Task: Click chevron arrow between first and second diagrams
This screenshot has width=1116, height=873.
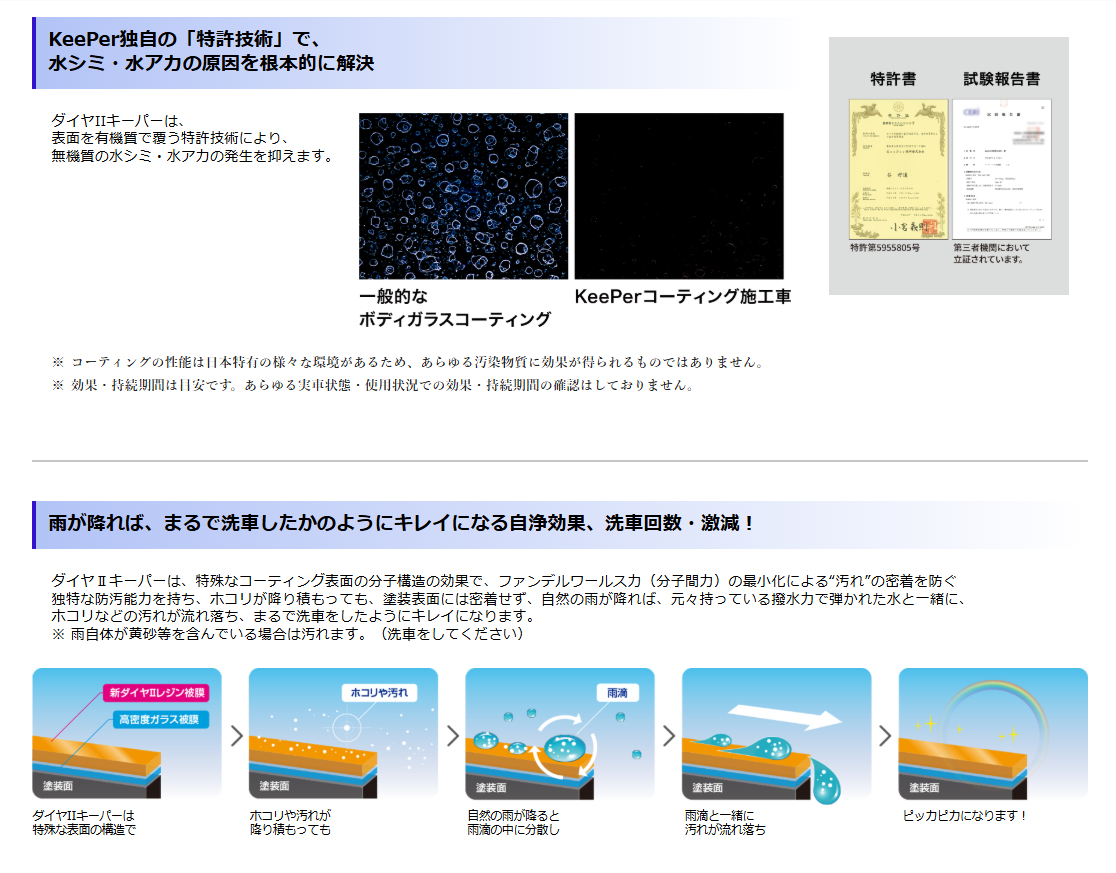Action: (236, 736)
